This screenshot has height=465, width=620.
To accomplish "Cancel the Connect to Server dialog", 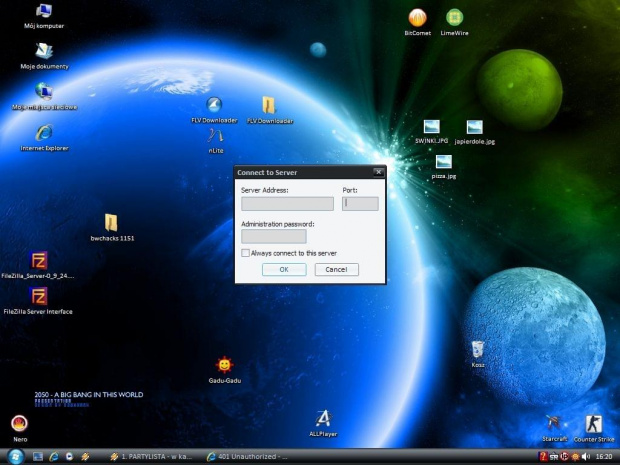I will (x=336, y=269).
